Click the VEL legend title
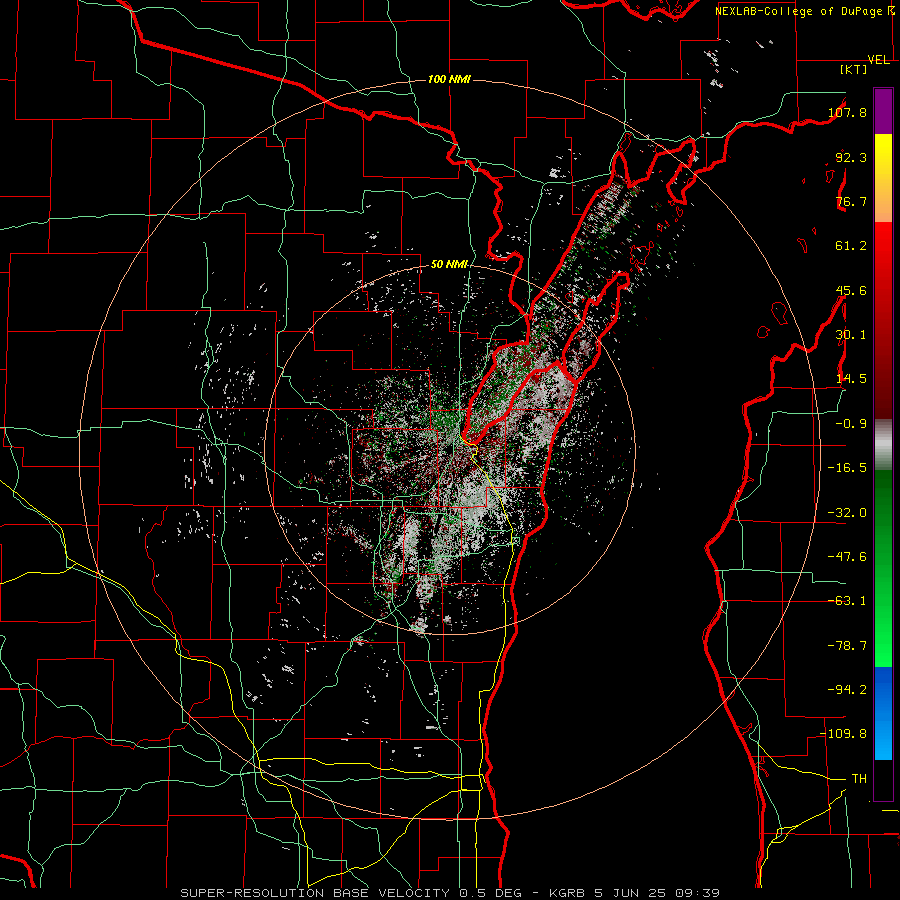This screenshot has width=900, height=900. [x=878, y=60]
